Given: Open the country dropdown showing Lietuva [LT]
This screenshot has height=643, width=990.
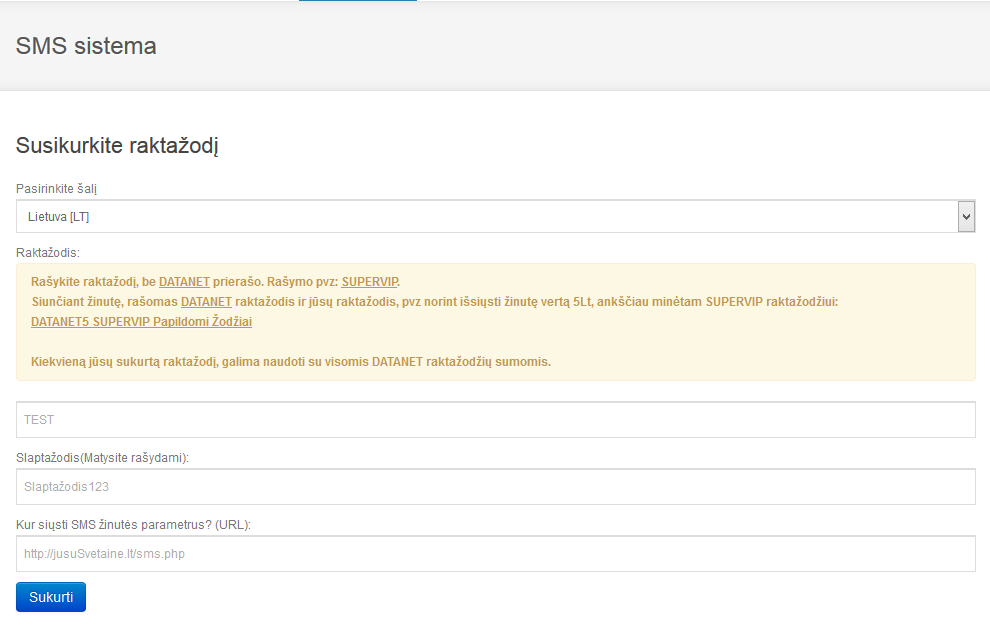Looking at the screenshot, I should (496, 217).
